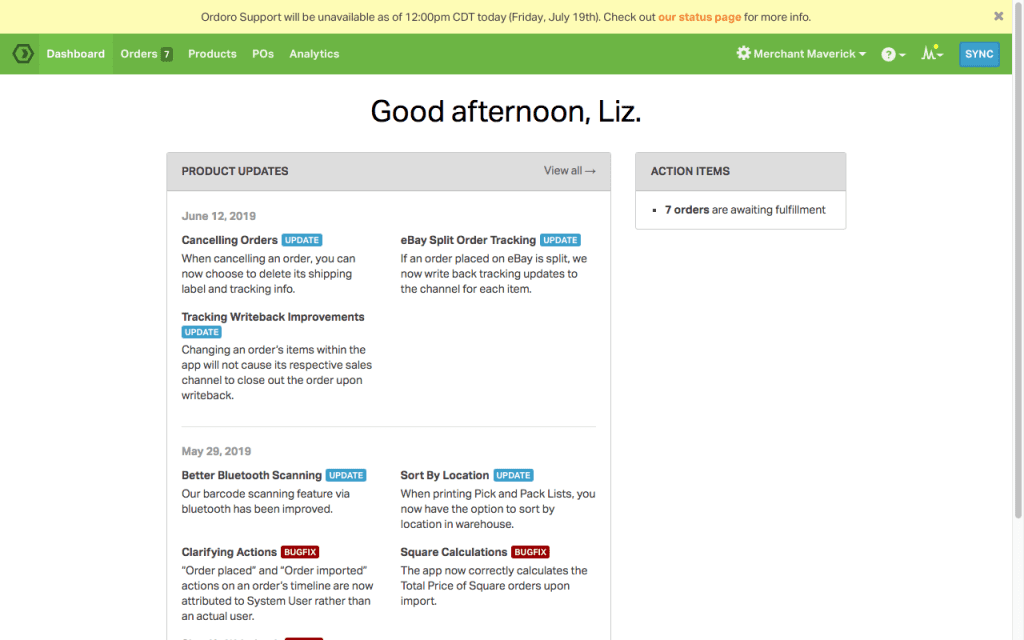Open the activity pulse icon menu
This screenshot has height=640, width=1024.
tap(931, 54)
